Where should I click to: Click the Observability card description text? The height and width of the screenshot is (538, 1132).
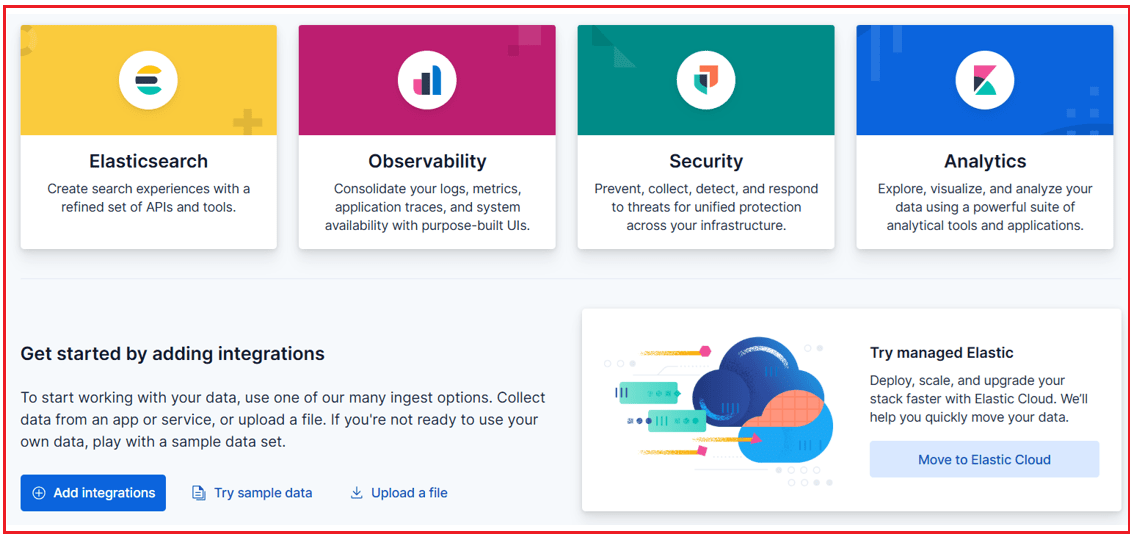[427, 207]
